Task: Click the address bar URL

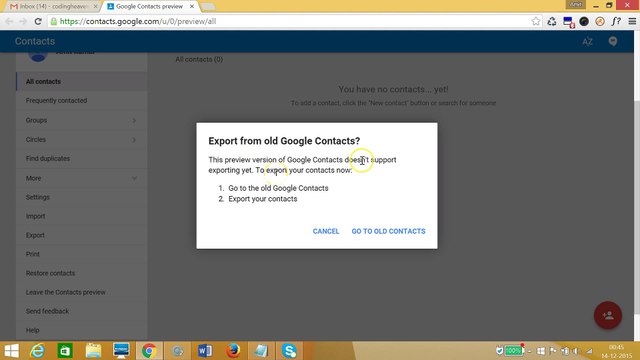Action: [x=138, y=21]
